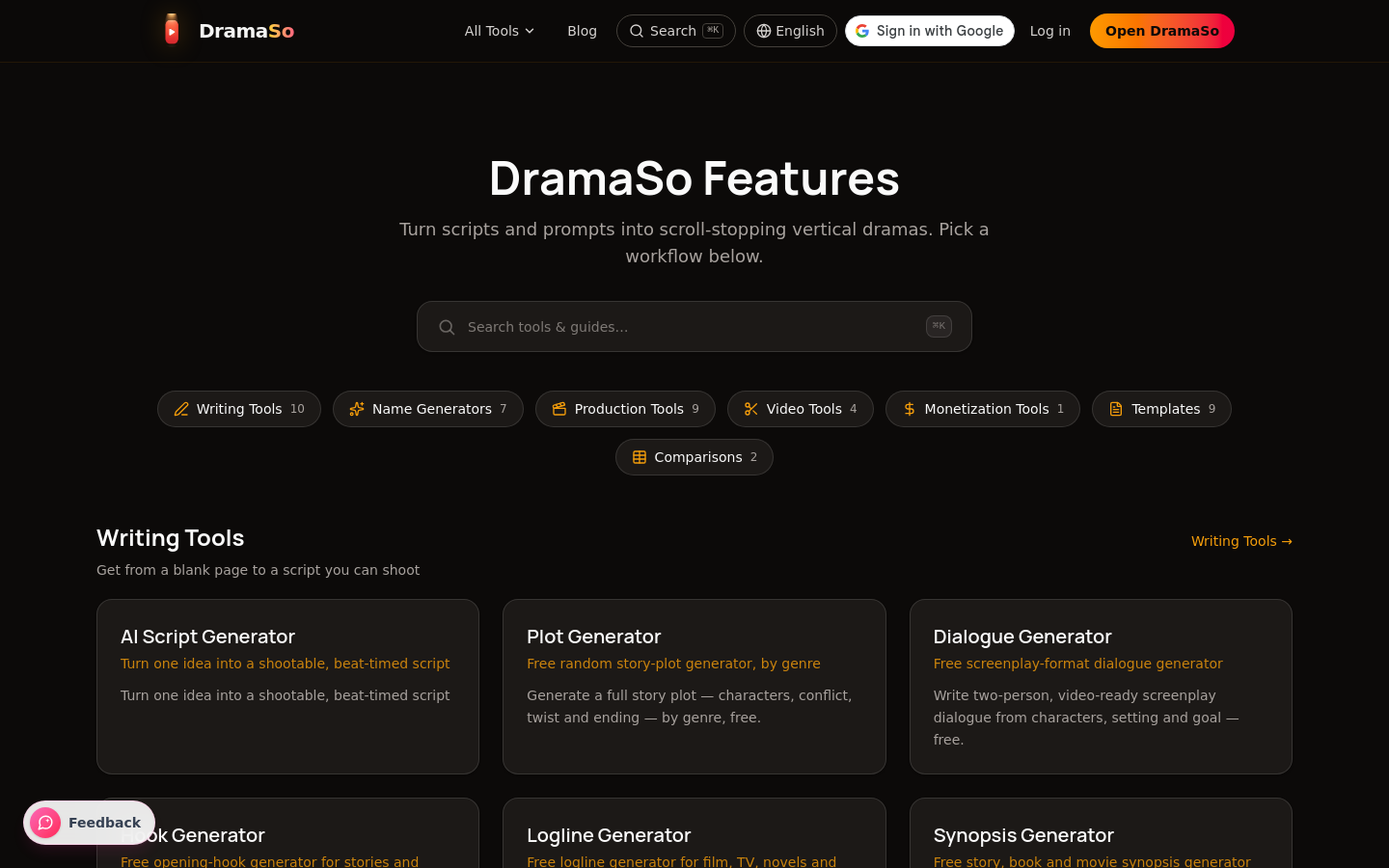The image size is (1389, 868).
Task: Click the magnifier icon in search field
Action: coord(447,327)
